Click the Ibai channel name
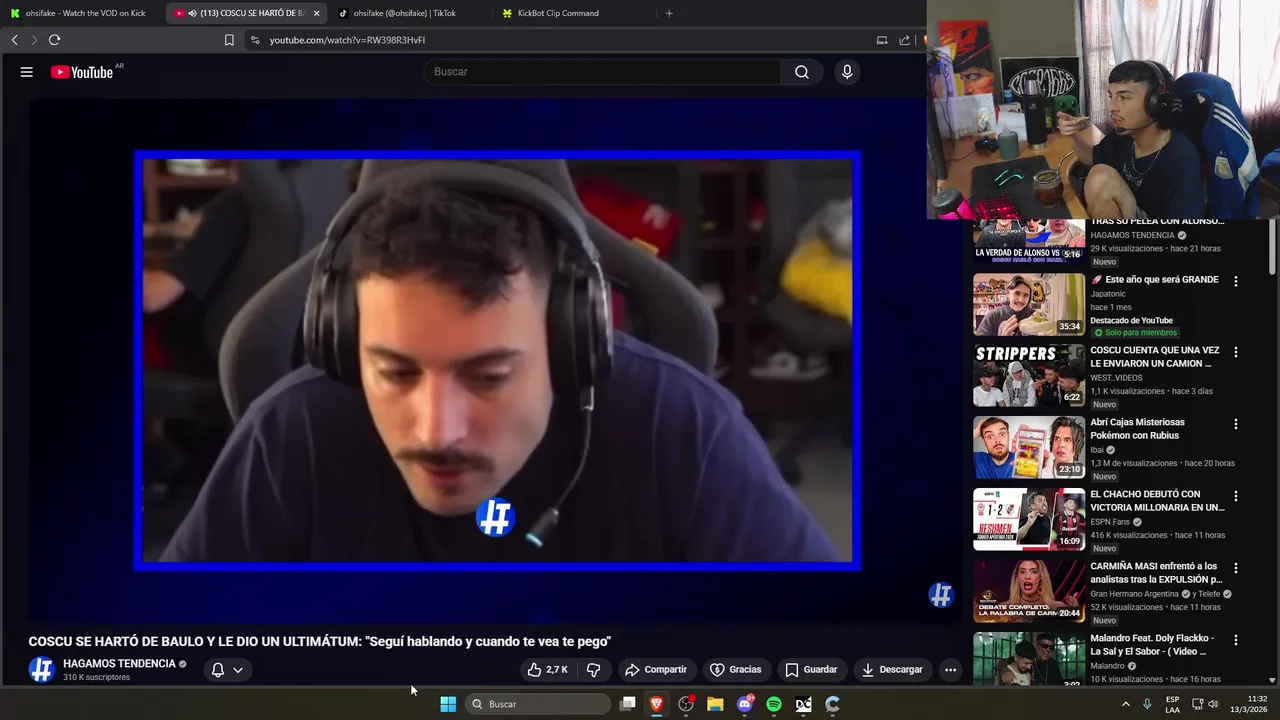This screenshot has height=720, width=1280. pyautogui.click(x=1098, y=450)
